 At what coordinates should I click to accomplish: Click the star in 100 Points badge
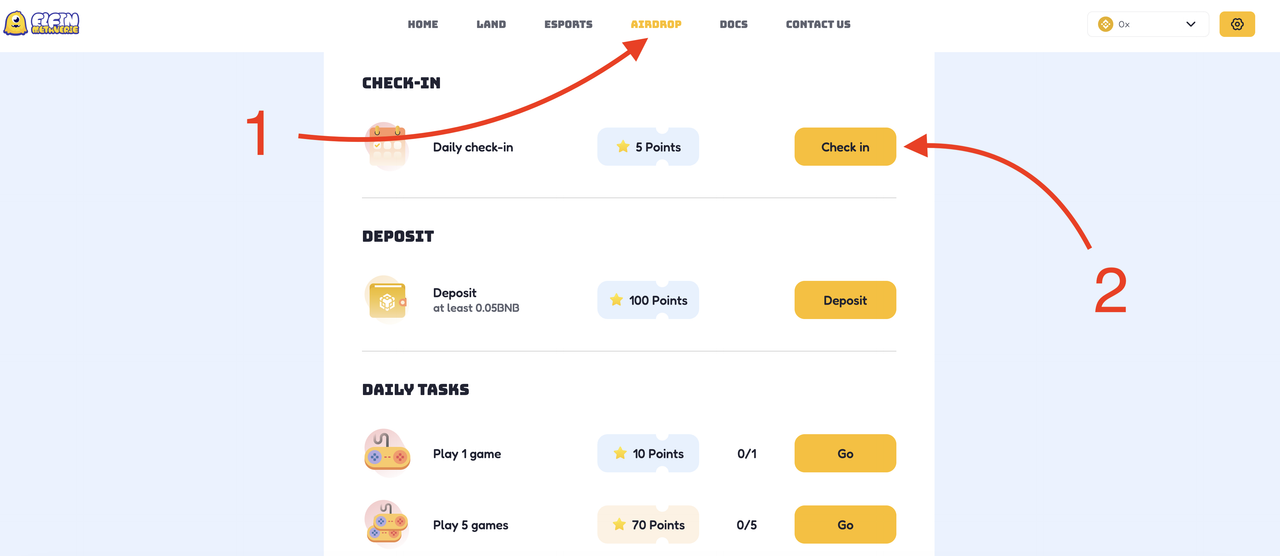pos(616,299)
